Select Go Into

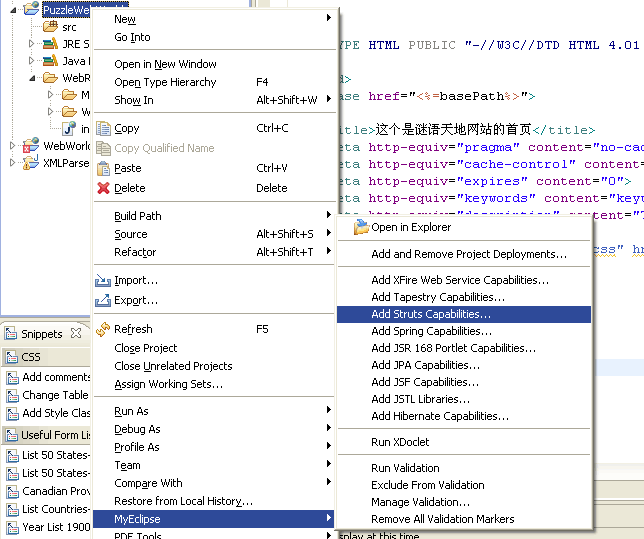tap(214, 37)
